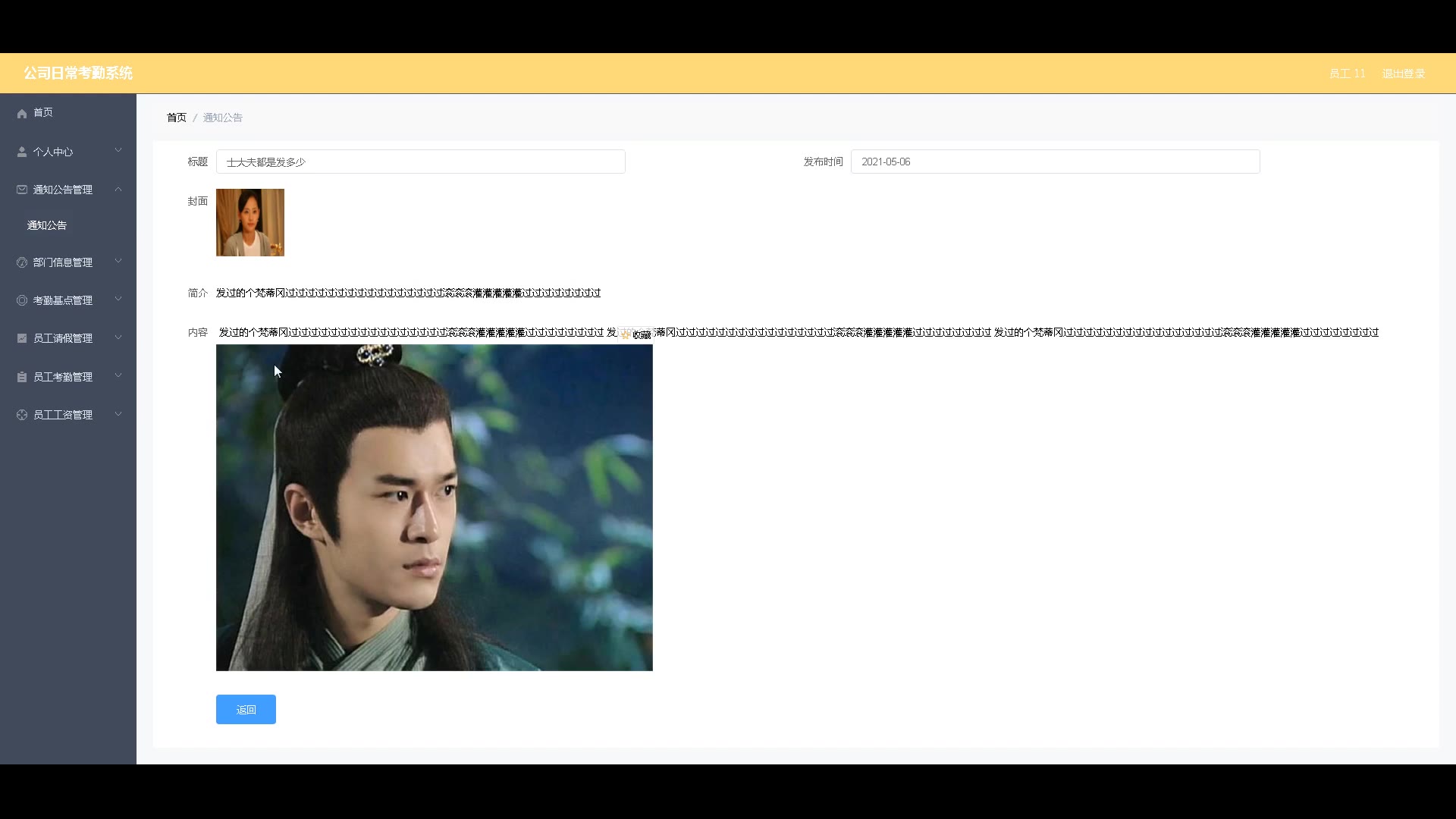Click the clipboard icon beside 员工考勤管理
This screenshot has width=1456, height=819.
(x=22, y=377)
